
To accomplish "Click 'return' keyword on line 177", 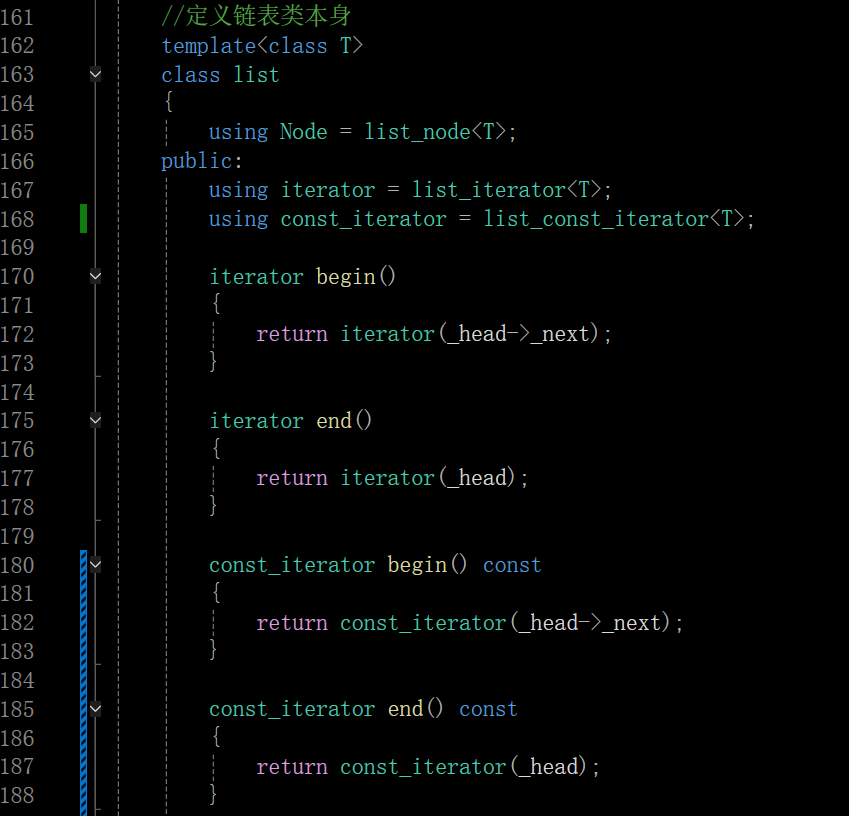I will pos(292,479).
